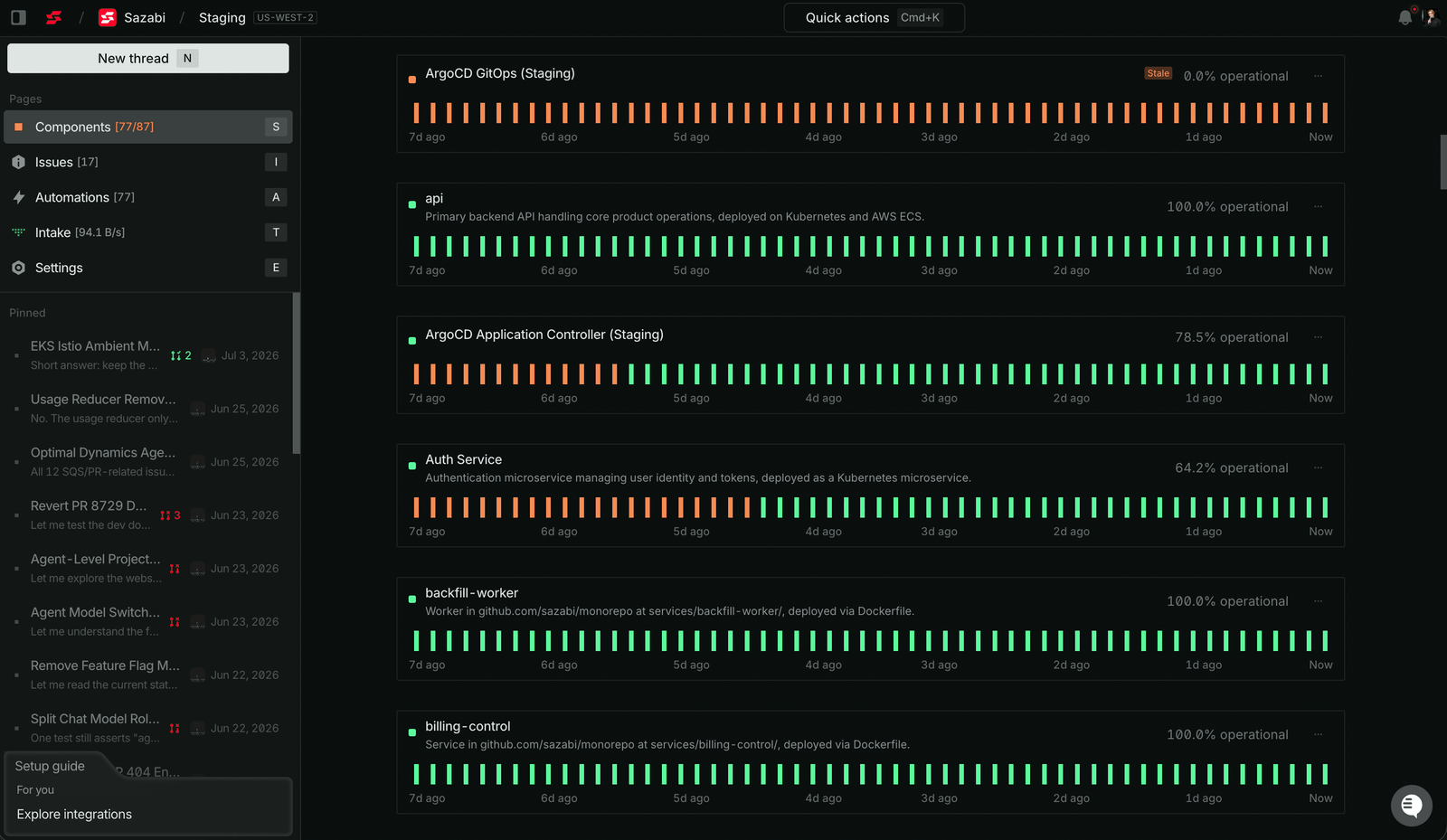Open the Sazabi workspace breadcrumb
The width and height of the screenshot is (1447, 840).
pos(132,17)
